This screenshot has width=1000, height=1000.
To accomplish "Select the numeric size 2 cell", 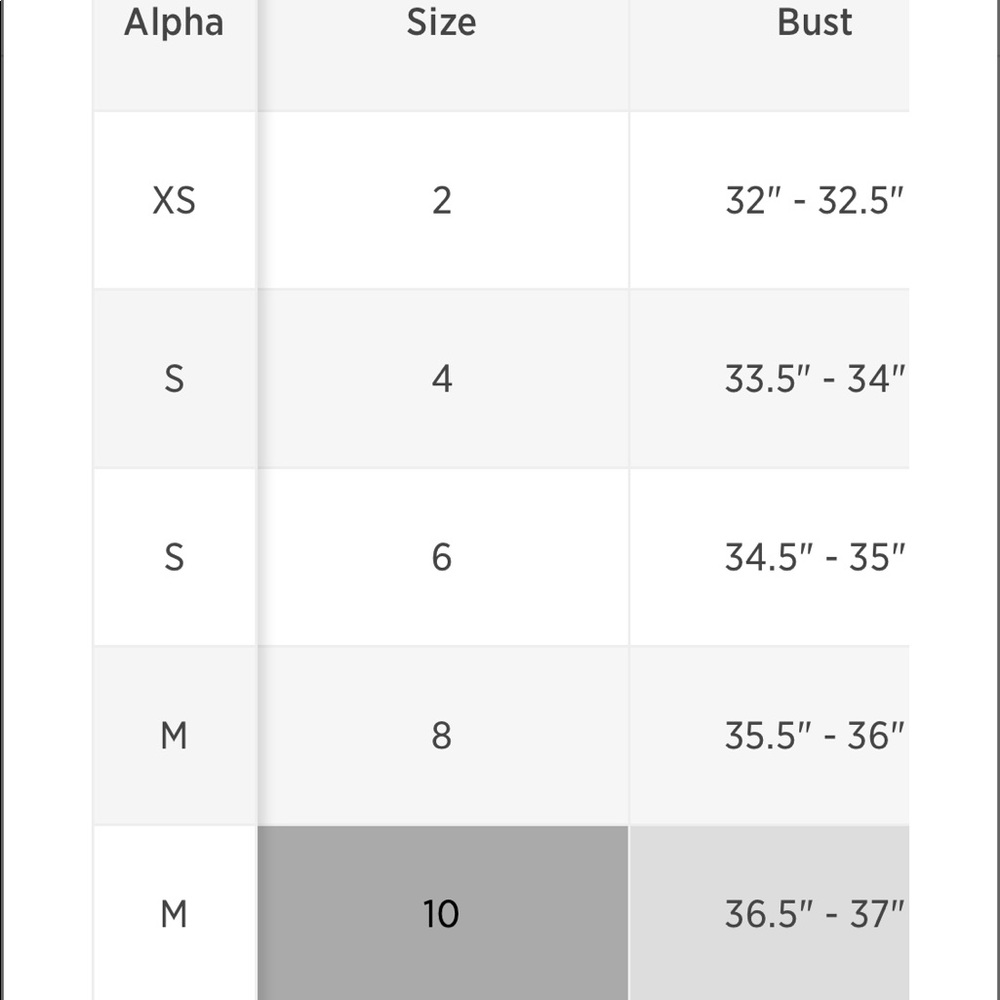I will (442, 200).
